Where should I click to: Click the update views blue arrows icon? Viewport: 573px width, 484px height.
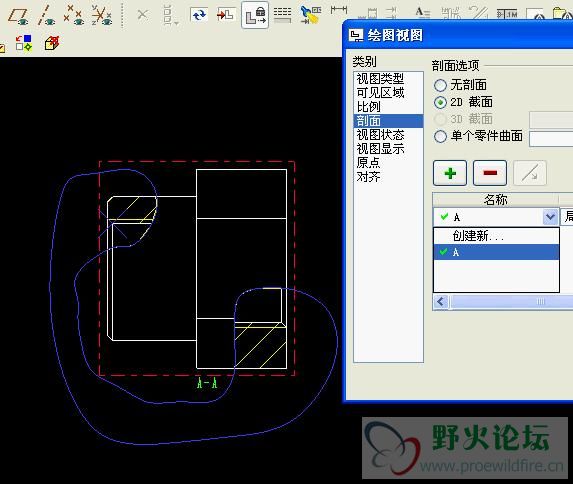pyautogui.click(x=199, y=15)
